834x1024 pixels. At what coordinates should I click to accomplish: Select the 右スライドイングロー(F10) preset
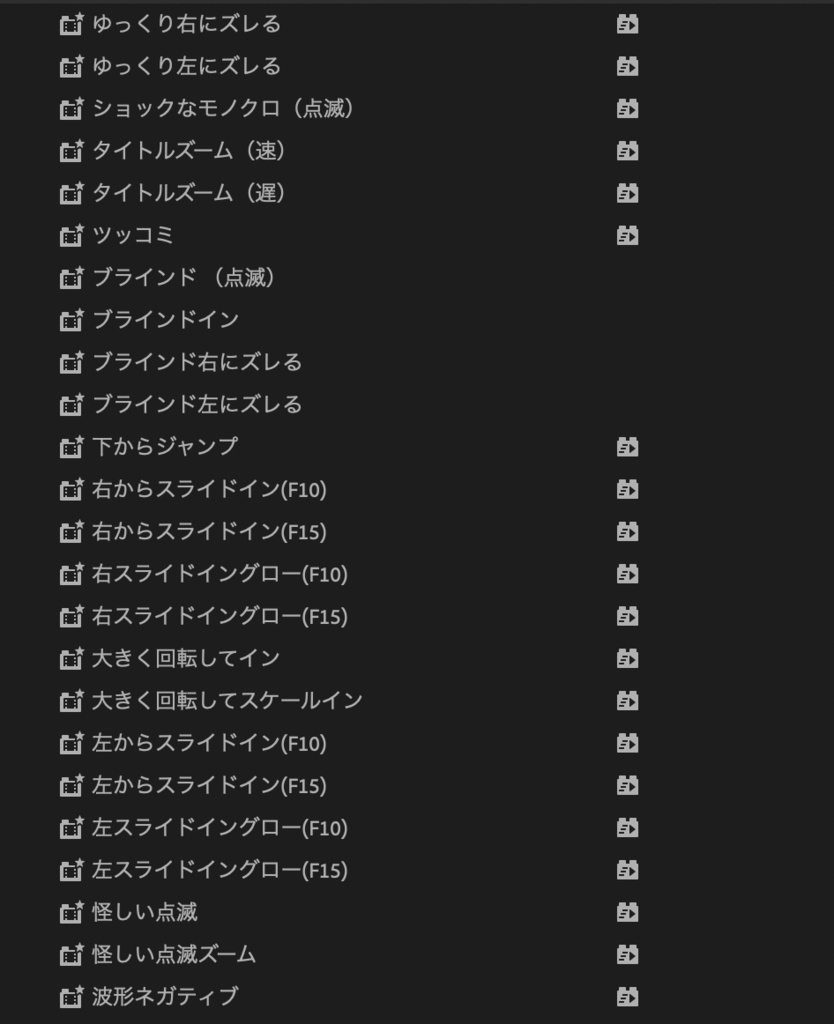click(219, 574)
